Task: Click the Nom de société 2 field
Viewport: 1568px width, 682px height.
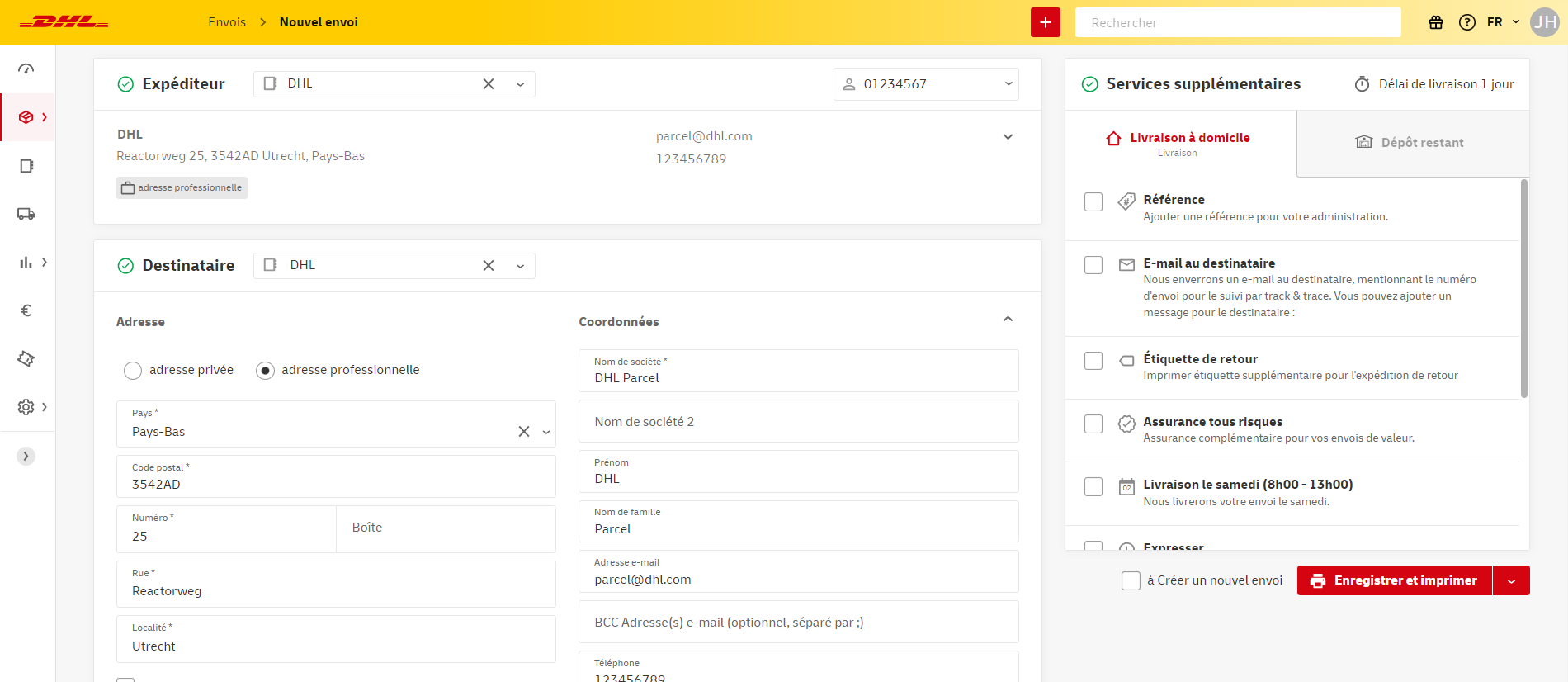Action: tap(799, 422)
